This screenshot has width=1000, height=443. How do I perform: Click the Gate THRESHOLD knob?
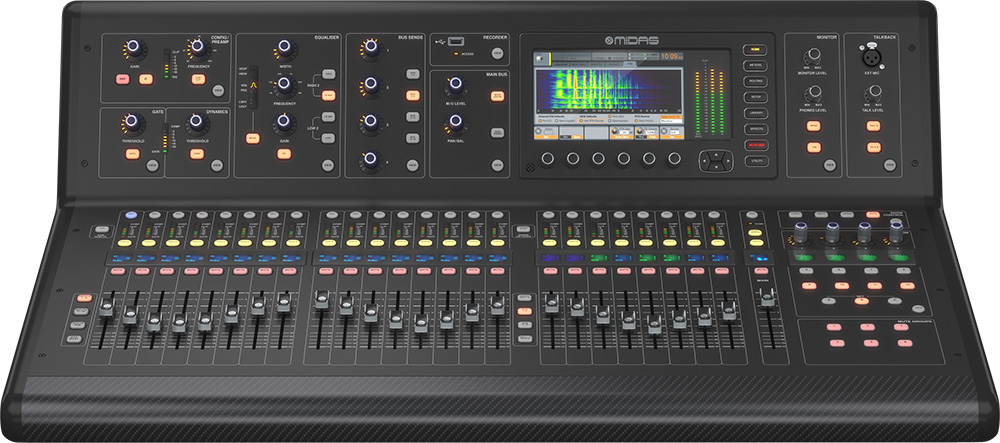pyautogui.click(x=129, y=123)
